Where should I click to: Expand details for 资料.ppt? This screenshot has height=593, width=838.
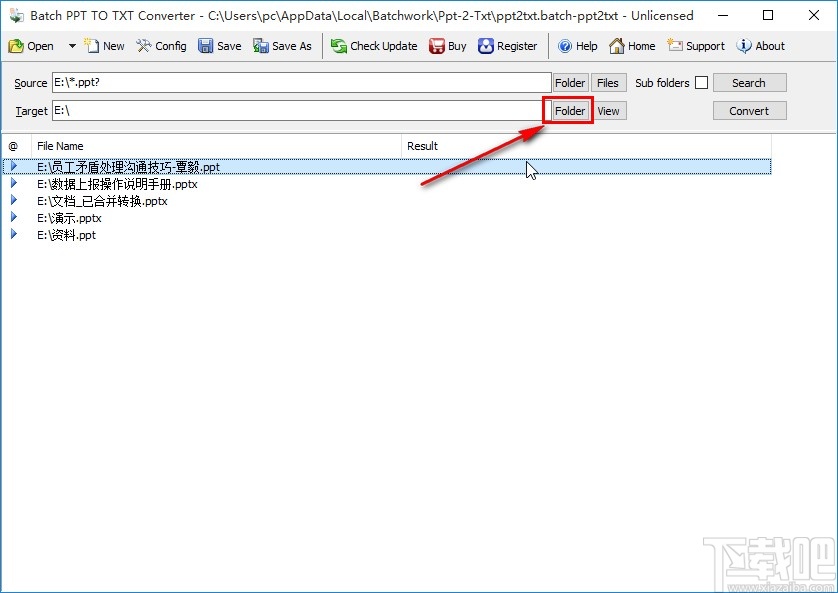(13, 235)
